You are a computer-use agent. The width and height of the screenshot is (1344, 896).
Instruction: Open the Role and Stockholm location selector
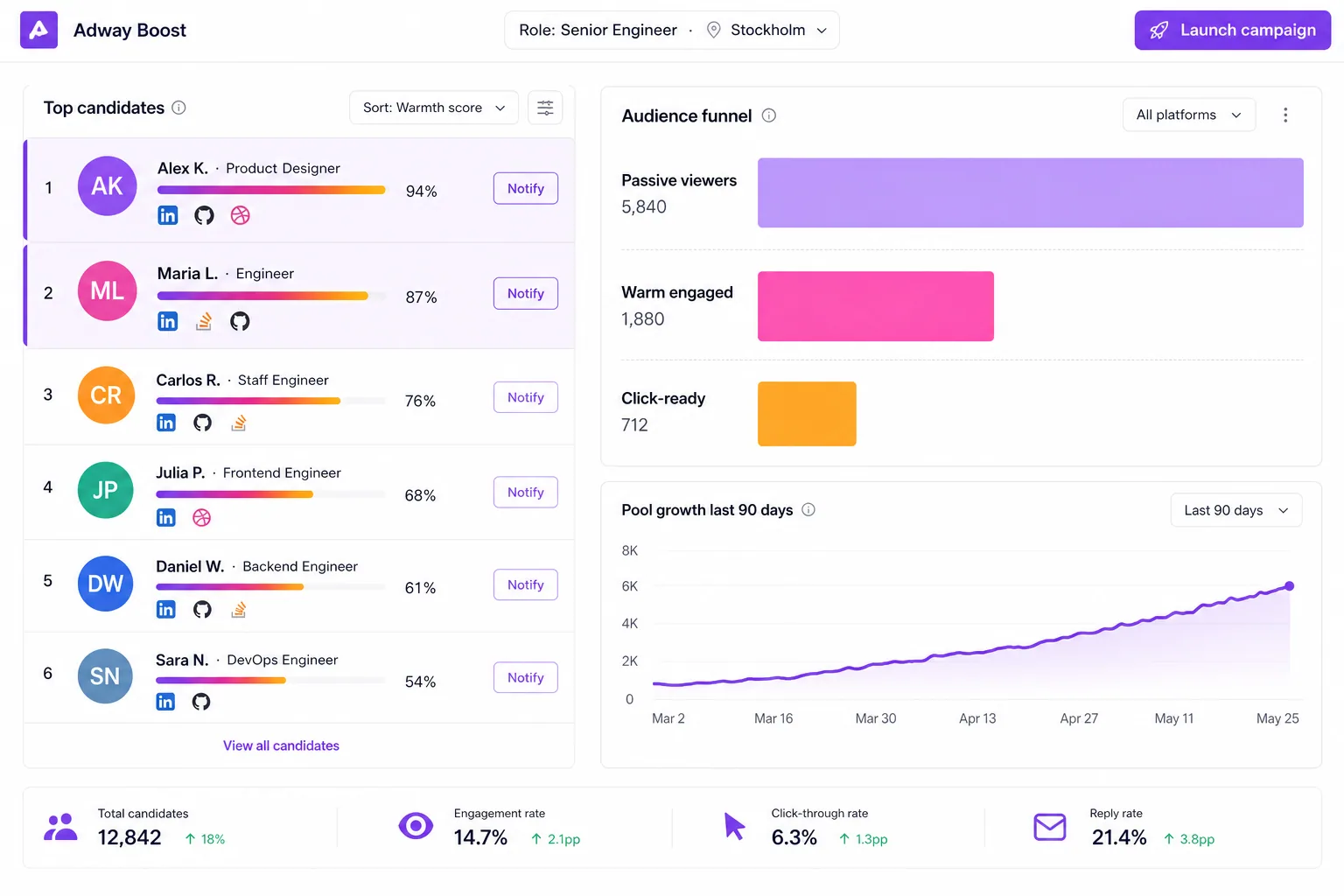coord(672,30)
